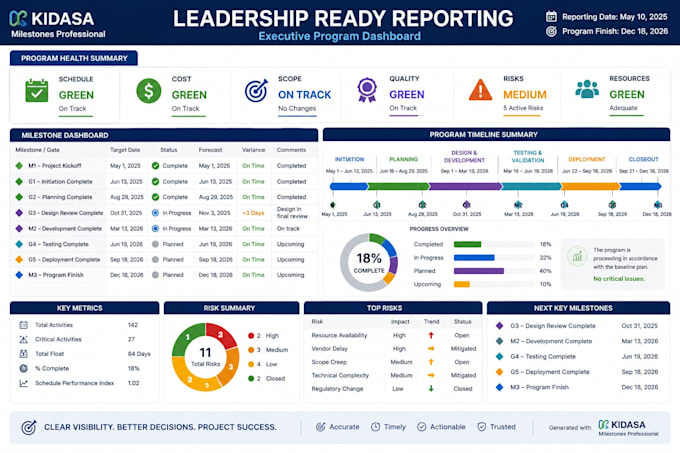Click '5 Active Risks' under Risks Medium

523,108
